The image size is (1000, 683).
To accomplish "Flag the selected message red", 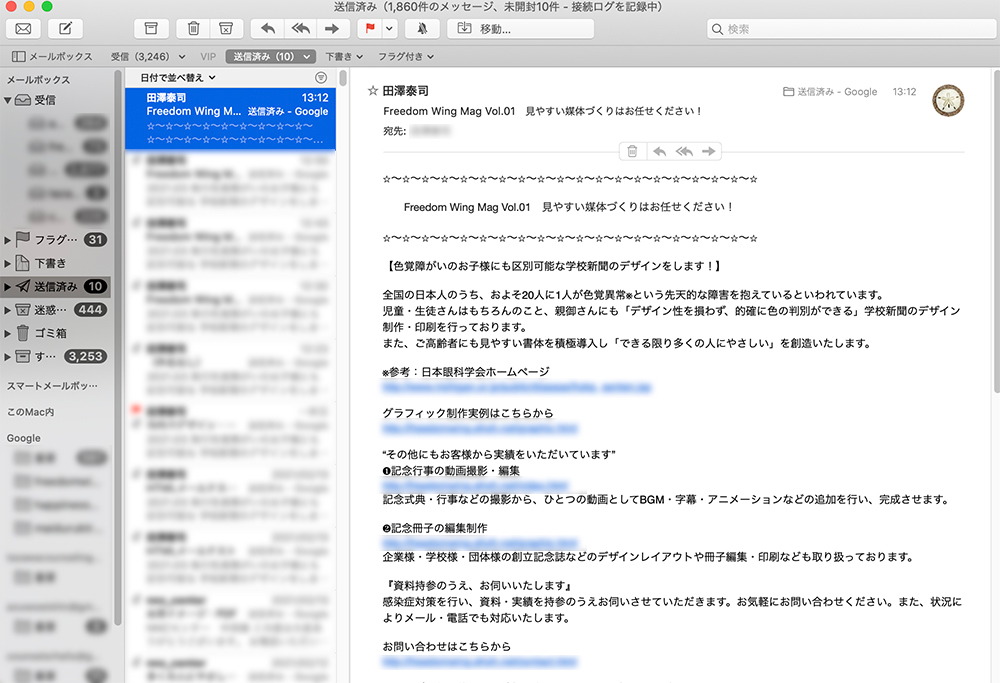I will pos(370,29).
